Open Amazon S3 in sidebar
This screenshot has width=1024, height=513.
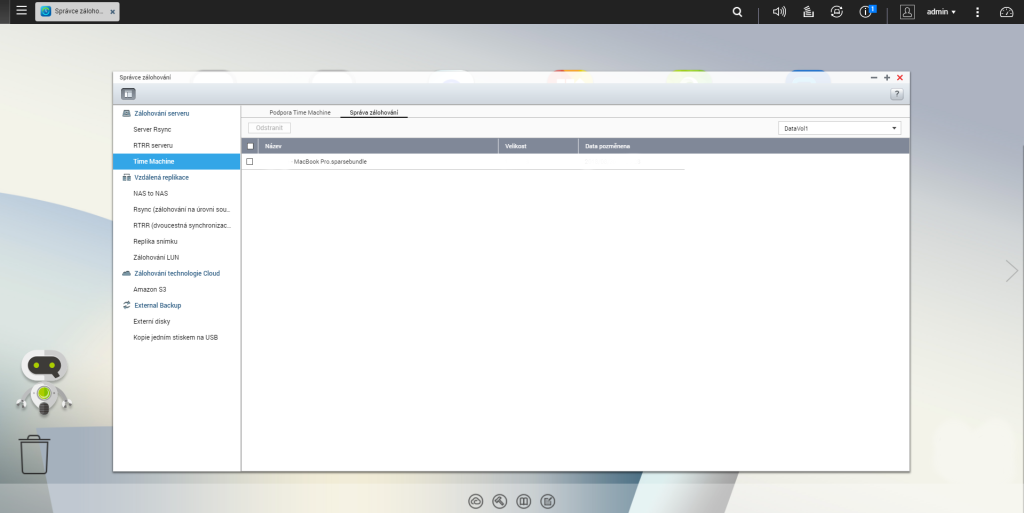pyautogui.click(x=150, y=289)
